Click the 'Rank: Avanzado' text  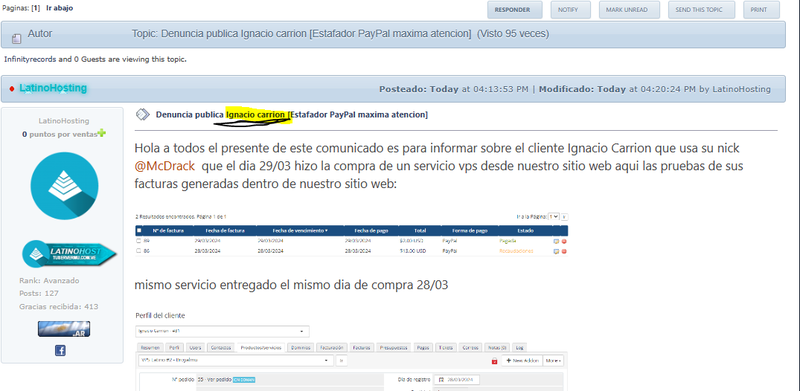click(49, 281)
